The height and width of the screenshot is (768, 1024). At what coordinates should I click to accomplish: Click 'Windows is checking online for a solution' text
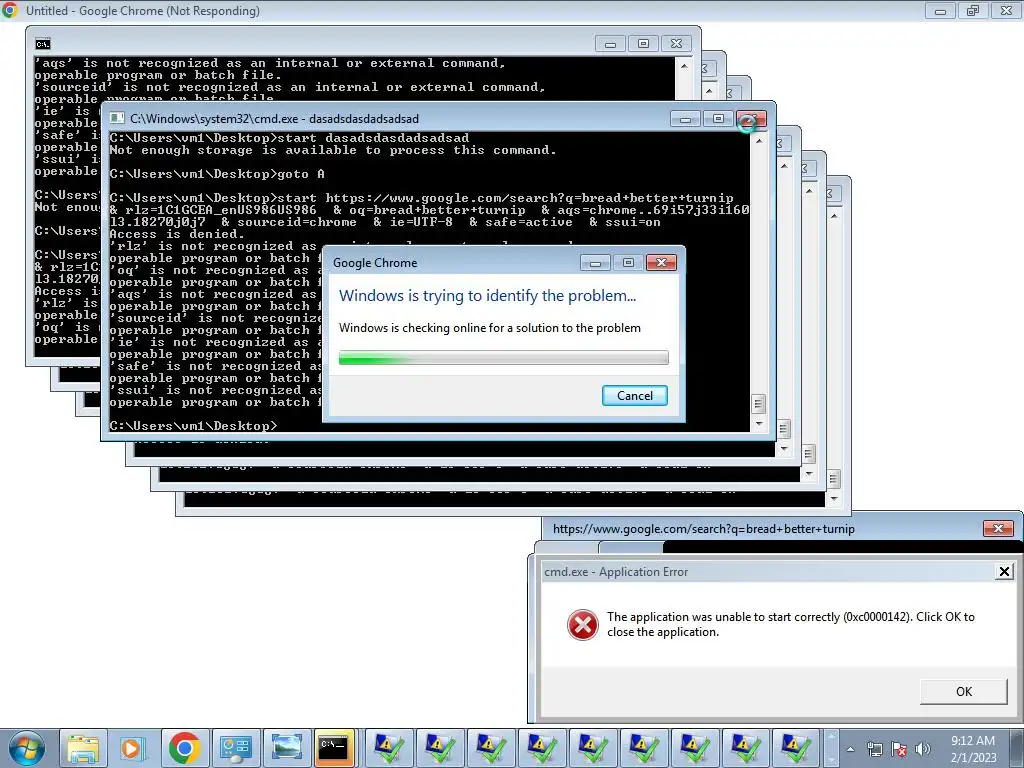tap(490, 328)
